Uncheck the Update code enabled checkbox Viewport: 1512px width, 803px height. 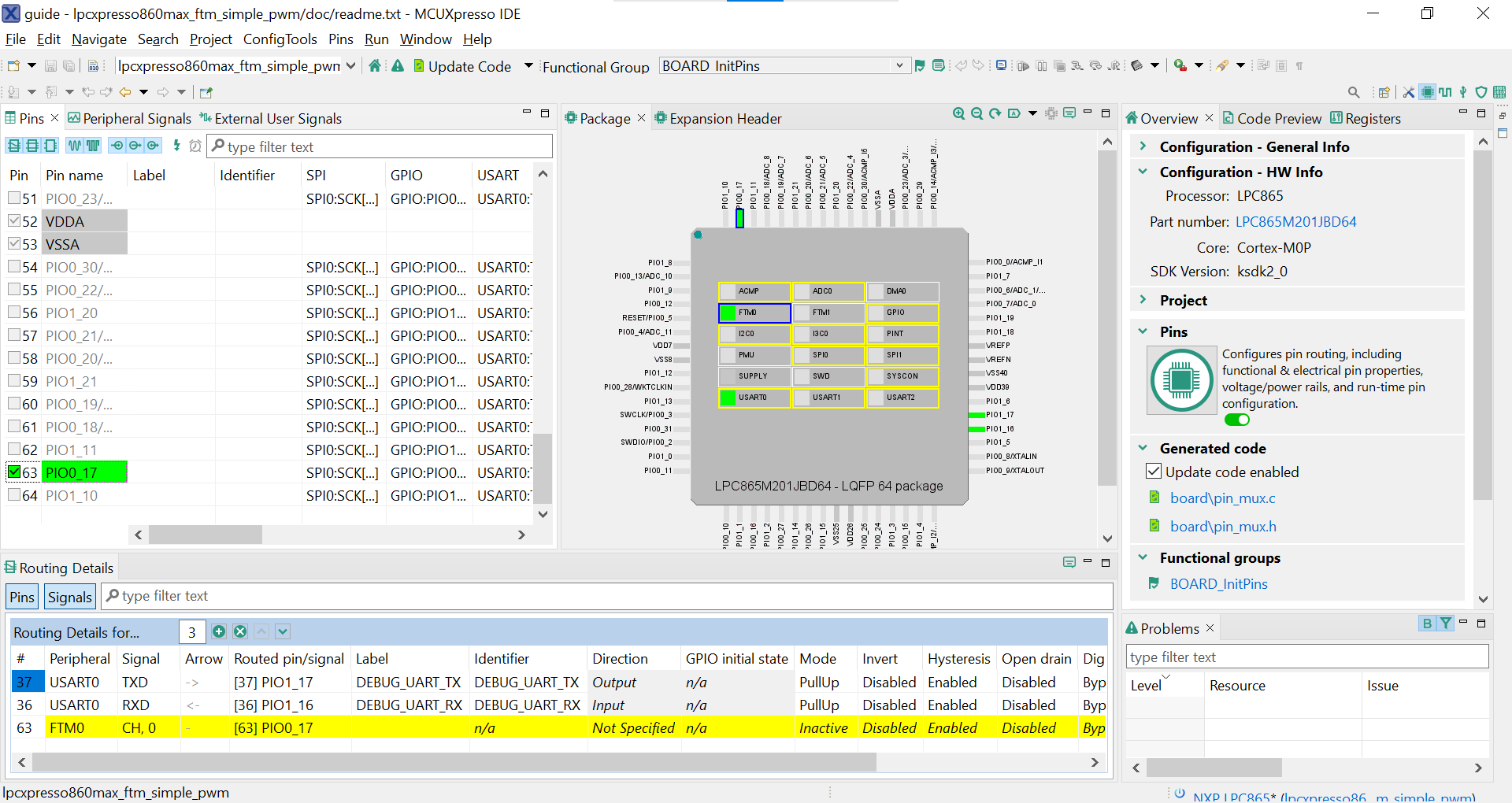[1154, 472]
